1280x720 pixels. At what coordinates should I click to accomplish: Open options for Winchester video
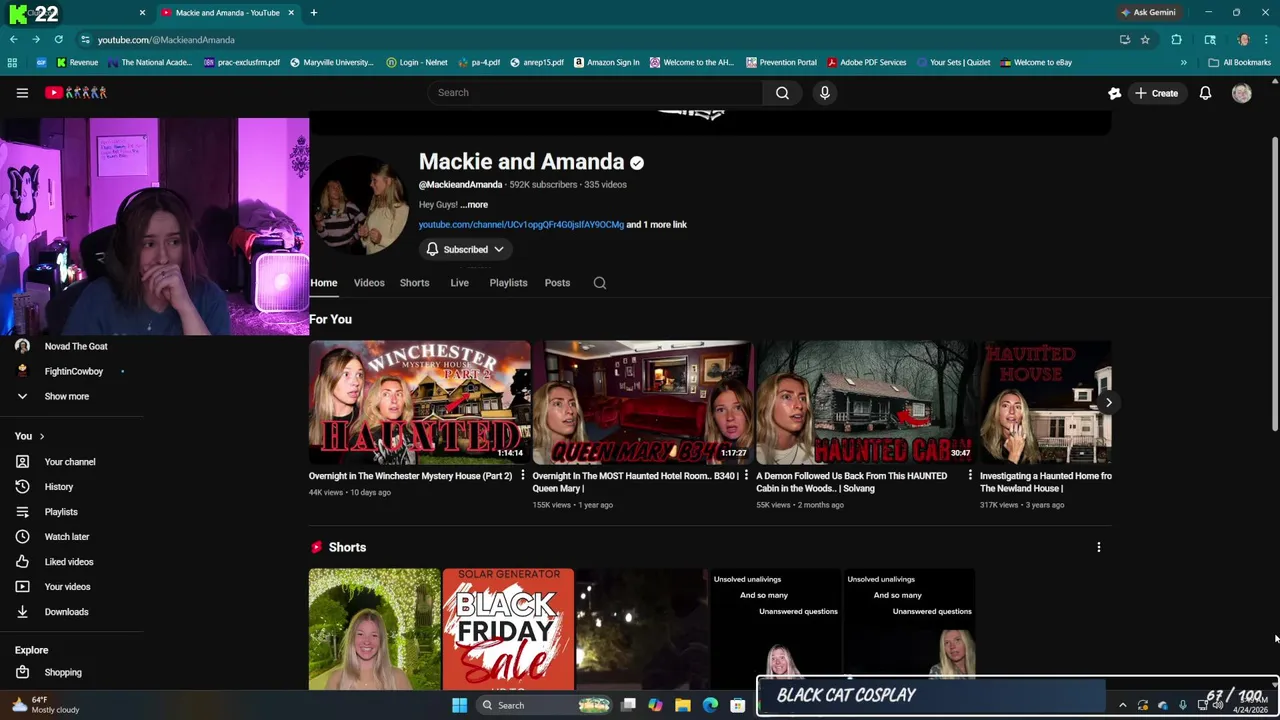coord(522,476)
